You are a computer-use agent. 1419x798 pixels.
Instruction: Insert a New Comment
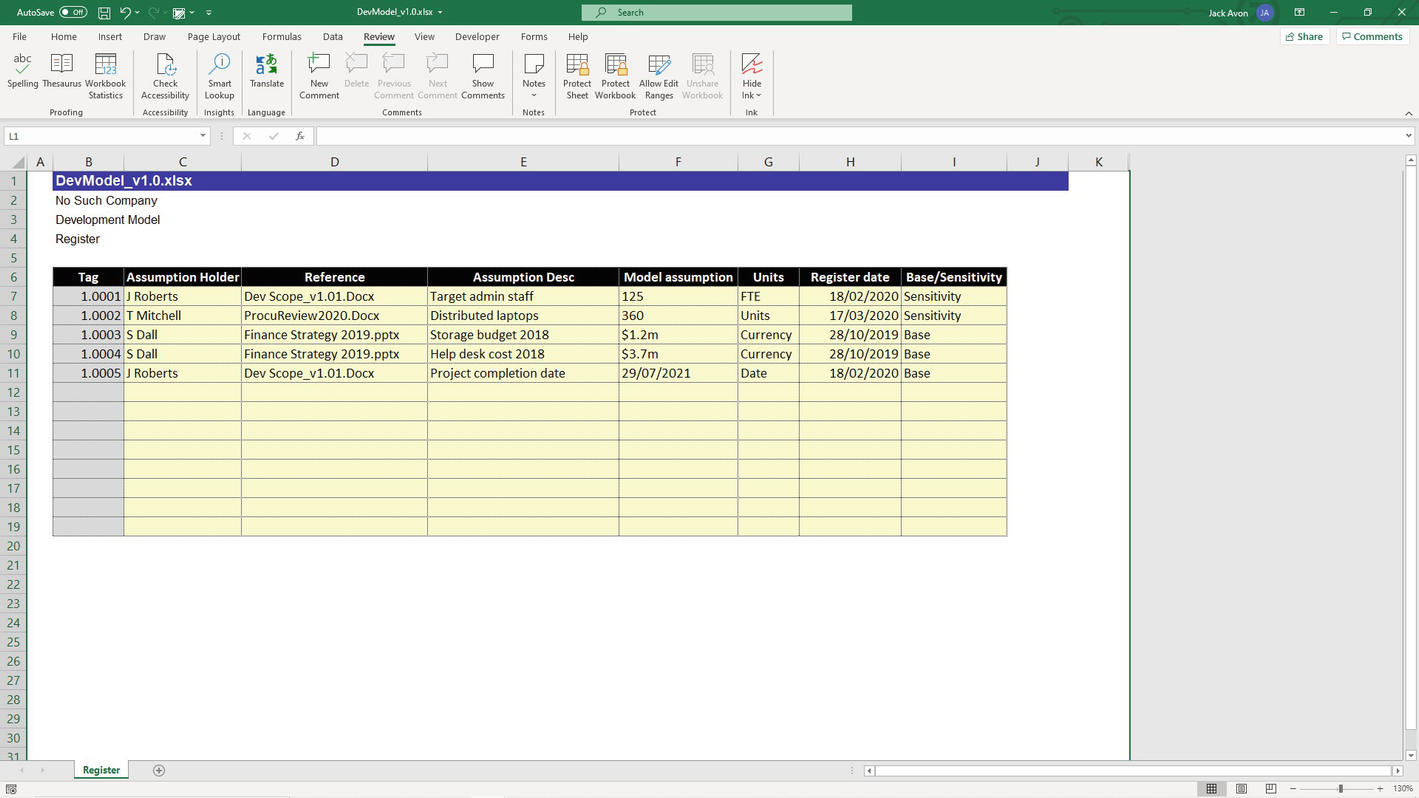319,72
